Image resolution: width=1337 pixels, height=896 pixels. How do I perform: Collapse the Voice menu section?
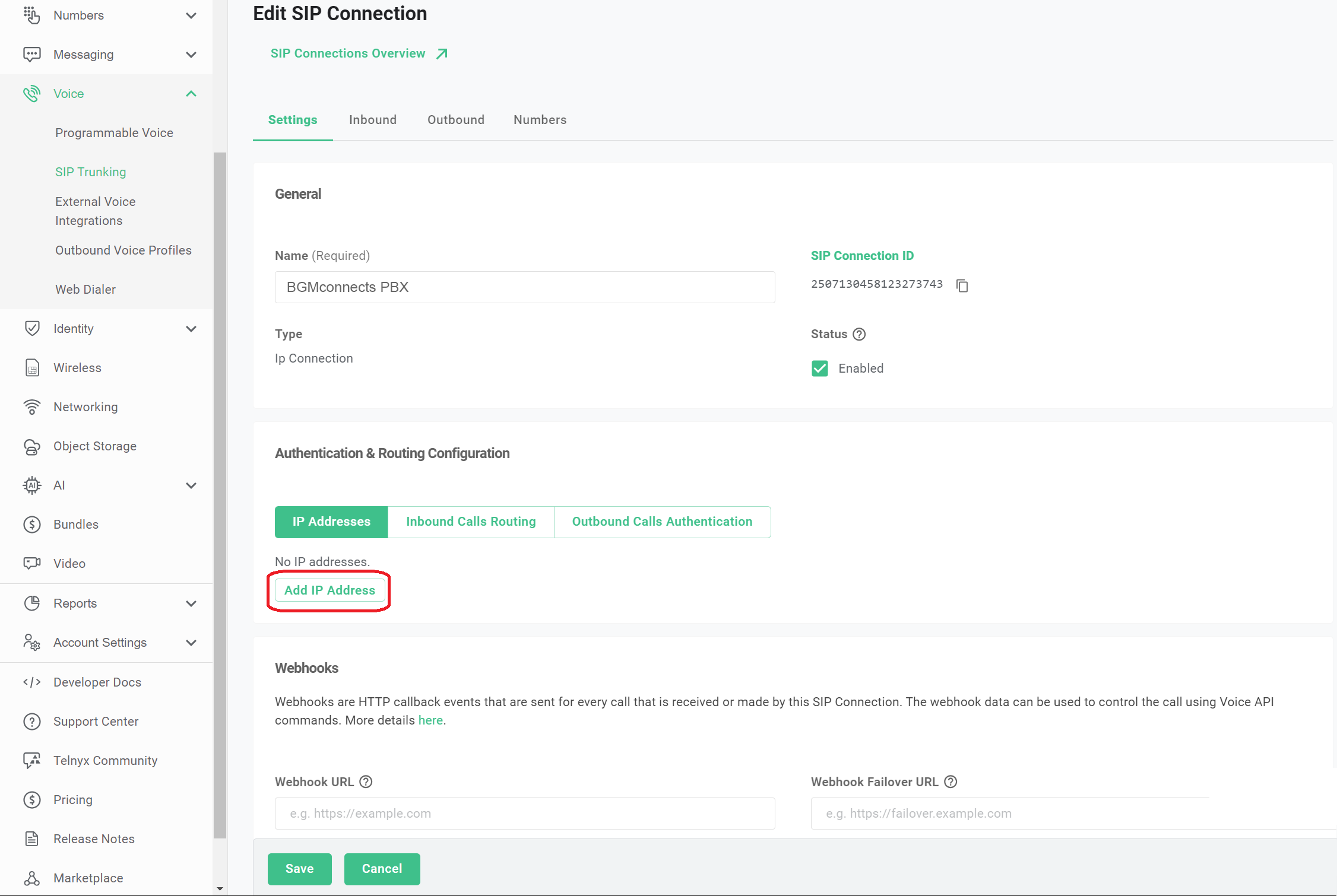(191, 94)
